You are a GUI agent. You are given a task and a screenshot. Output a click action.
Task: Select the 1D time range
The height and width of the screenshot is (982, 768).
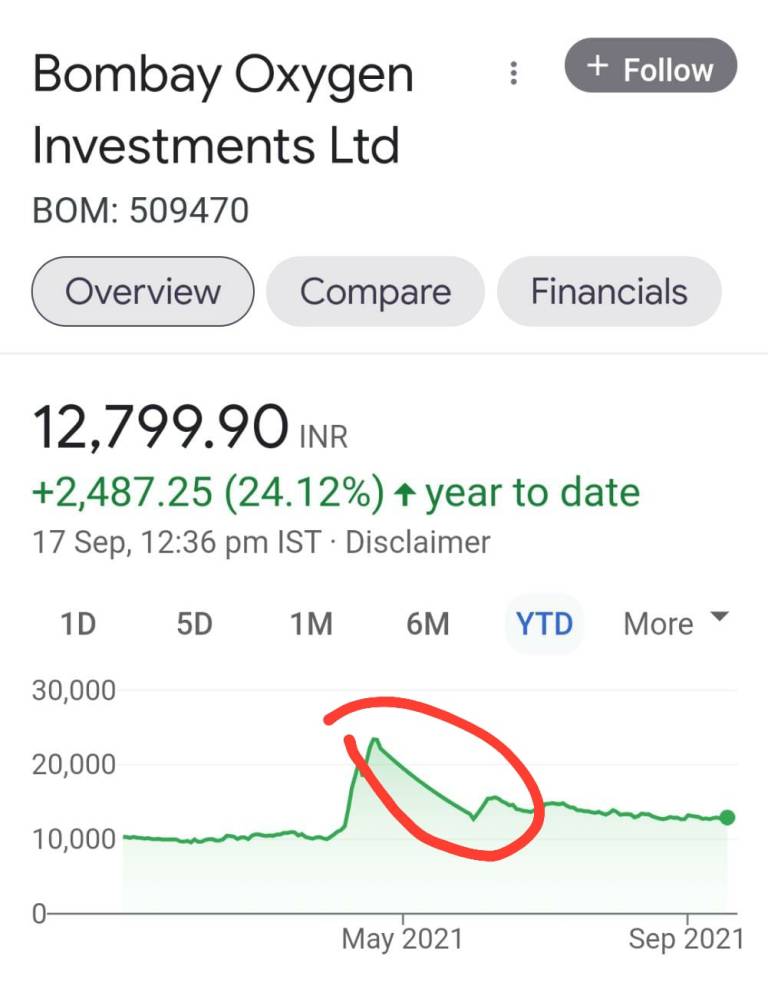78,625
